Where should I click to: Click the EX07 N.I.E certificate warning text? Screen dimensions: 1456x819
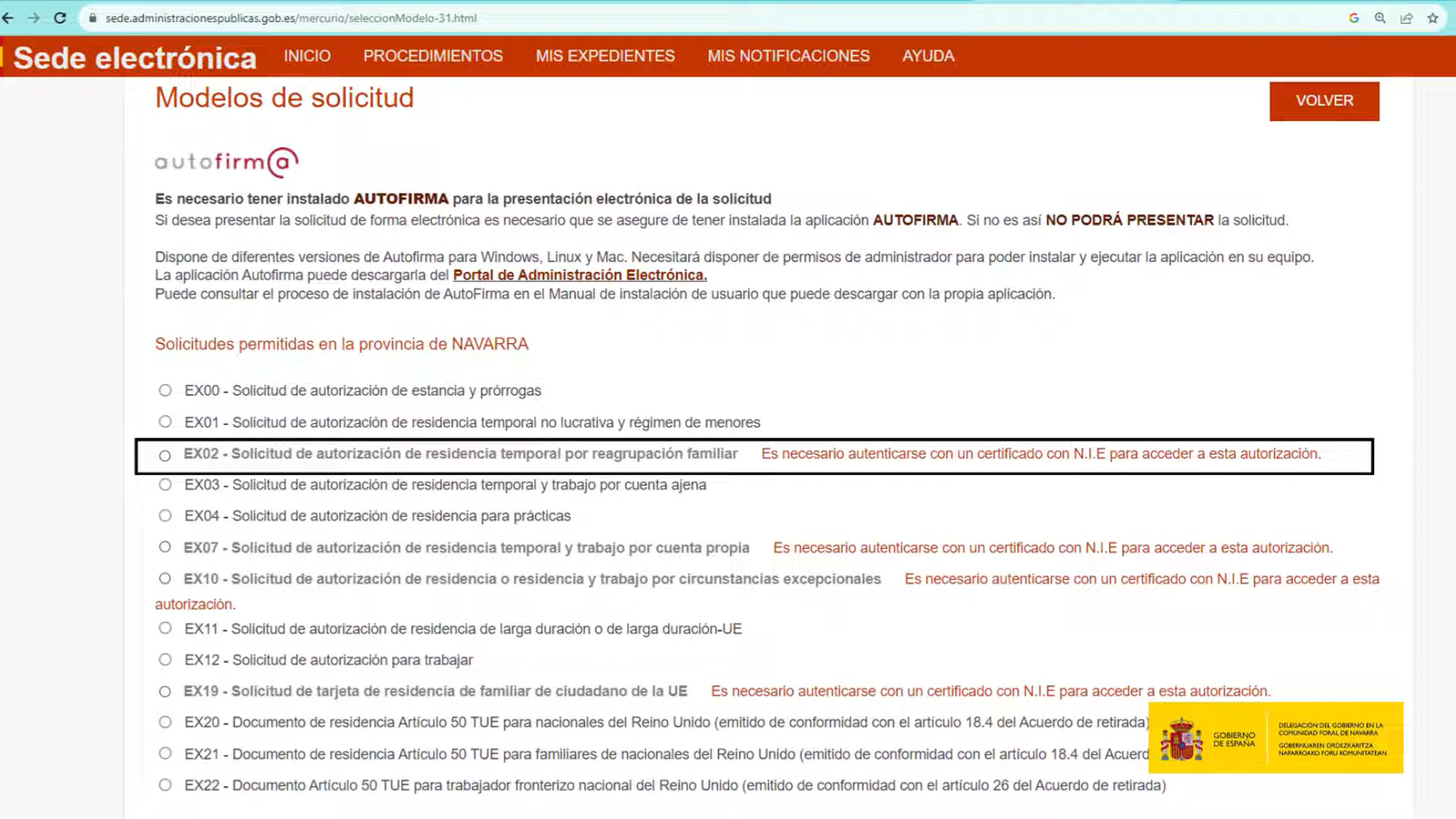click(1053, 548)
